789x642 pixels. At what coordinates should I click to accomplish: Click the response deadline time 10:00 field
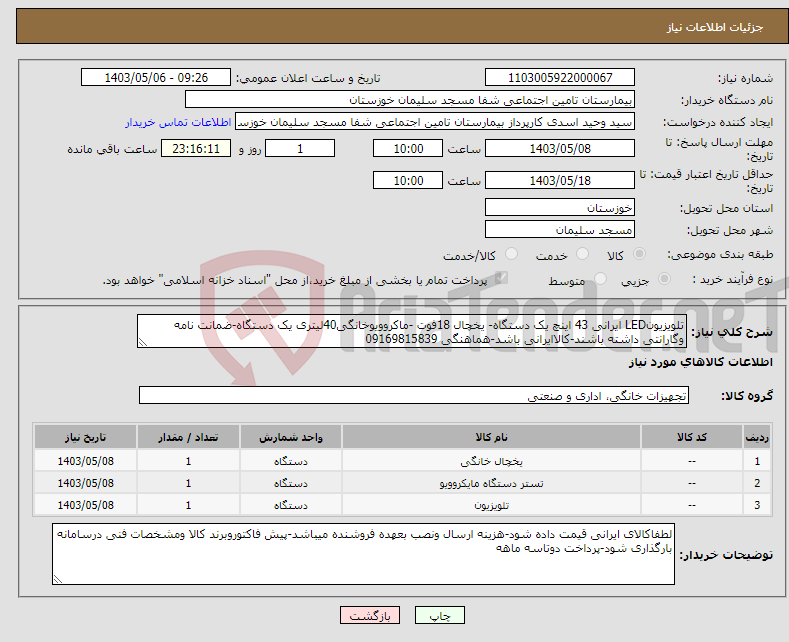tap(408, 148)
